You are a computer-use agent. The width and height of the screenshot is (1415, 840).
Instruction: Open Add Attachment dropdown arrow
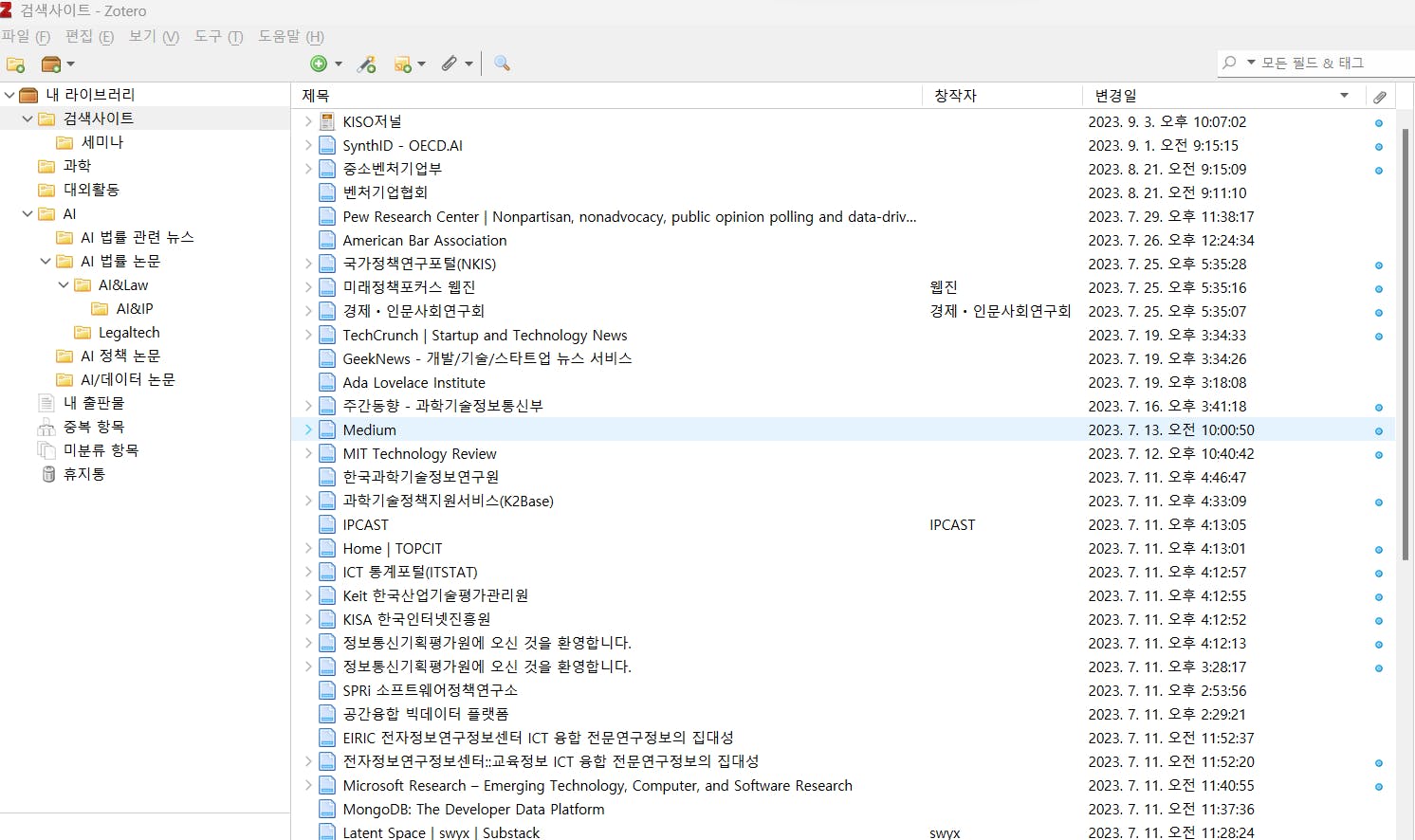469,64
